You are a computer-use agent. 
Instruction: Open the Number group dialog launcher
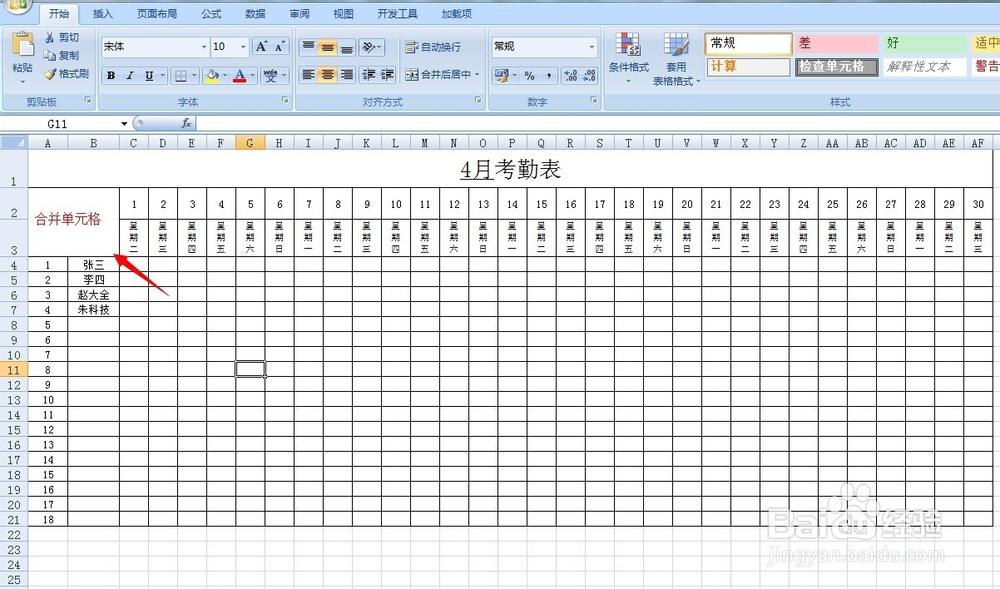[593, 101]
